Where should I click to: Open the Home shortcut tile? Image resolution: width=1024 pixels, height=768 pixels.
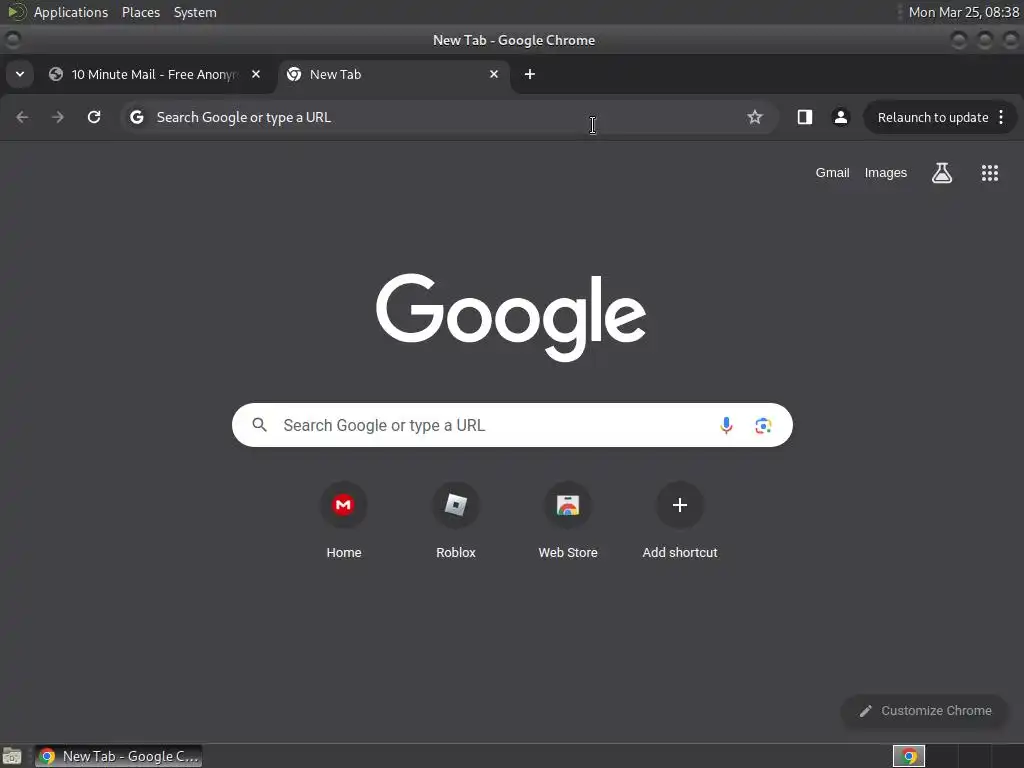(x=344, y=520)
